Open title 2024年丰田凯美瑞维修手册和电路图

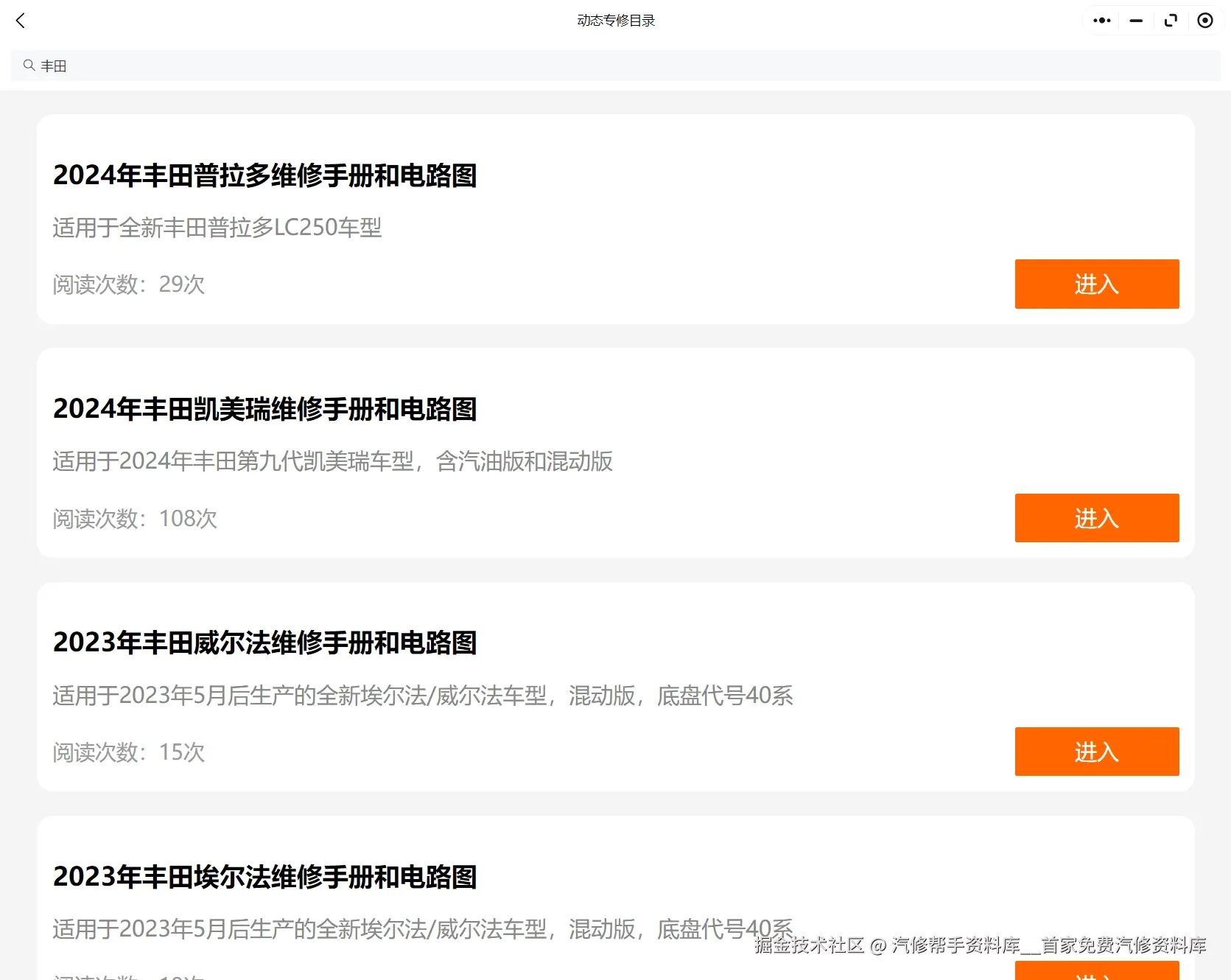[x=265, y=409]
